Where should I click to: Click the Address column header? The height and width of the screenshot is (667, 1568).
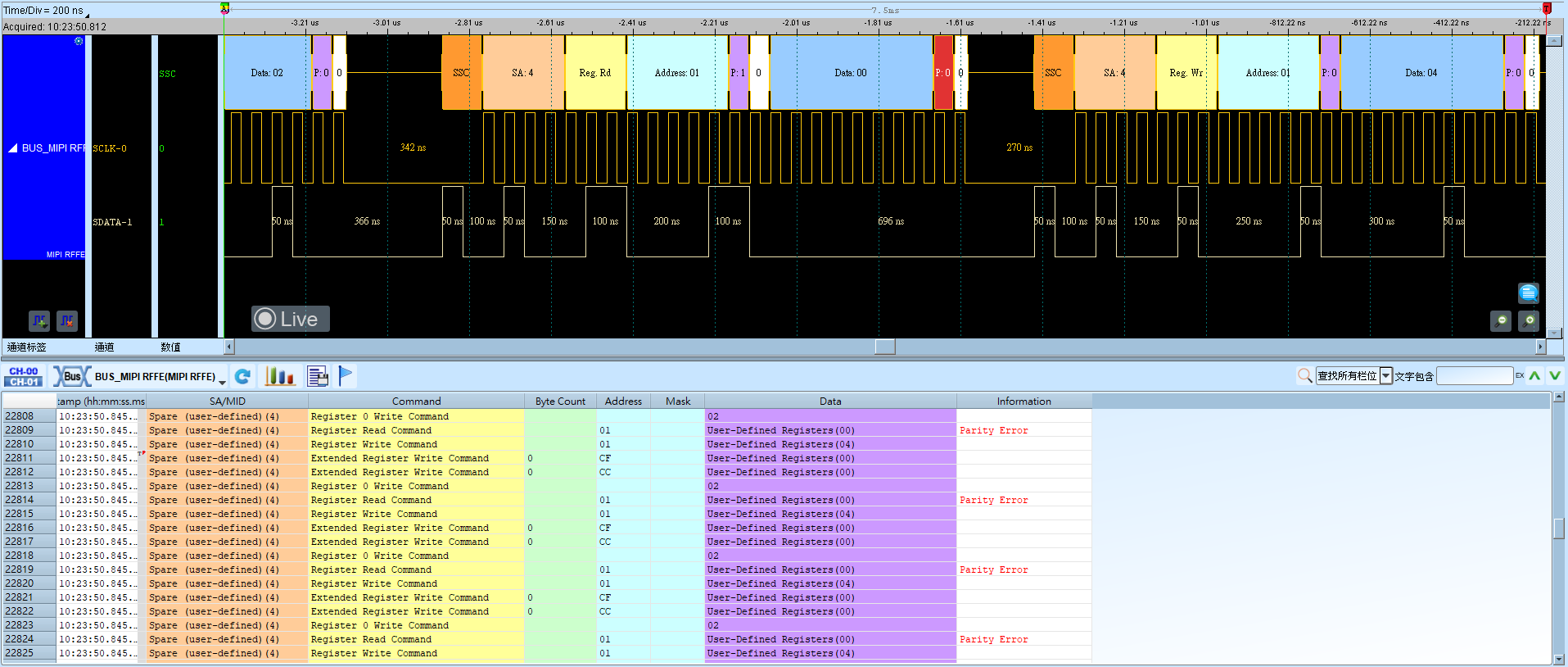point(623,402)
